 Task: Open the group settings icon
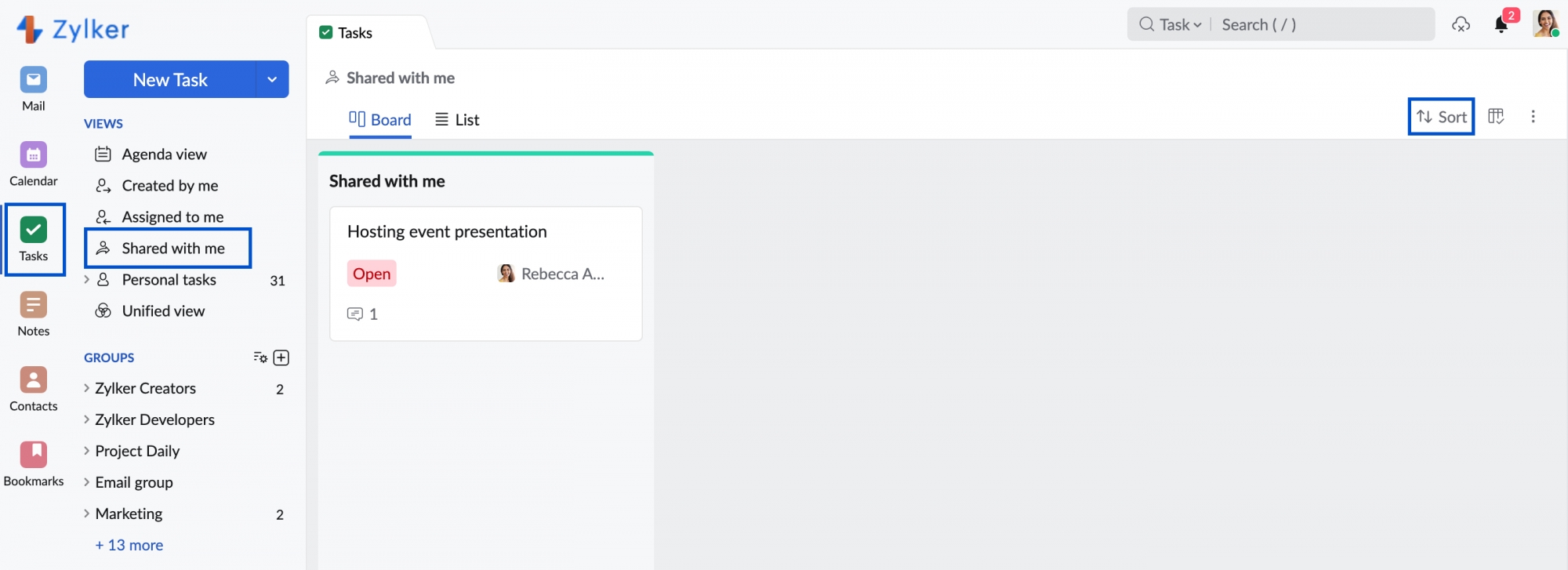pos(260,358)
